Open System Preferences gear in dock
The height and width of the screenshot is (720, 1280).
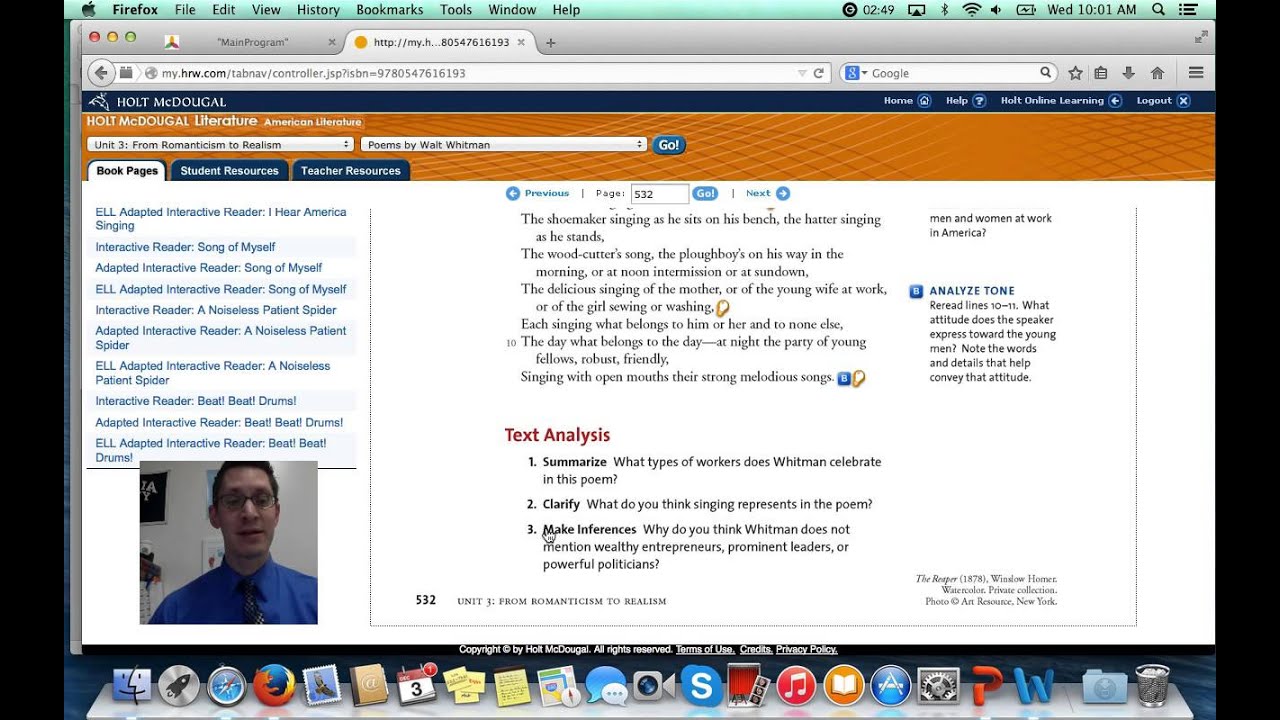pyautogui.click(x=938, y=686)
